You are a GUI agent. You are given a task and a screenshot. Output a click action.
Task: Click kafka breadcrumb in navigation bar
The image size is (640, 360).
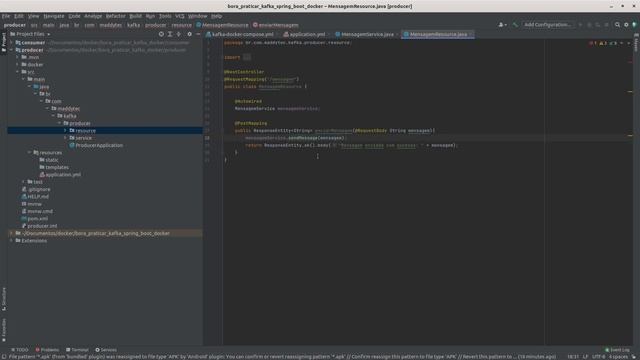133,25
